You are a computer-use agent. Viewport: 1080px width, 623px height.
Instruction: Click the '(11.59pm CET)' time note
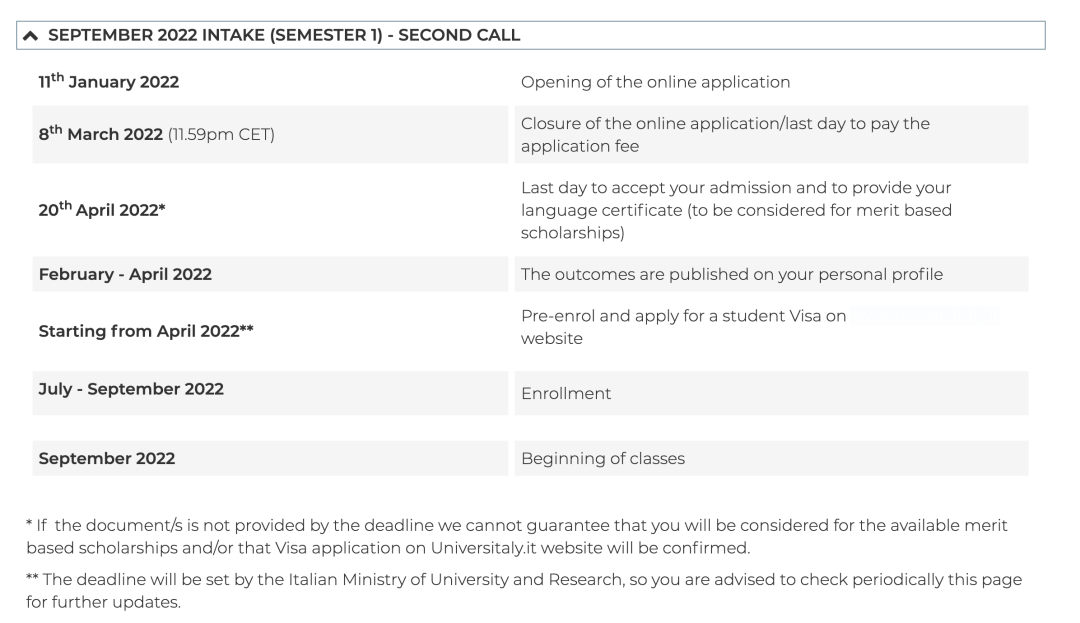(x=221, y=136)
